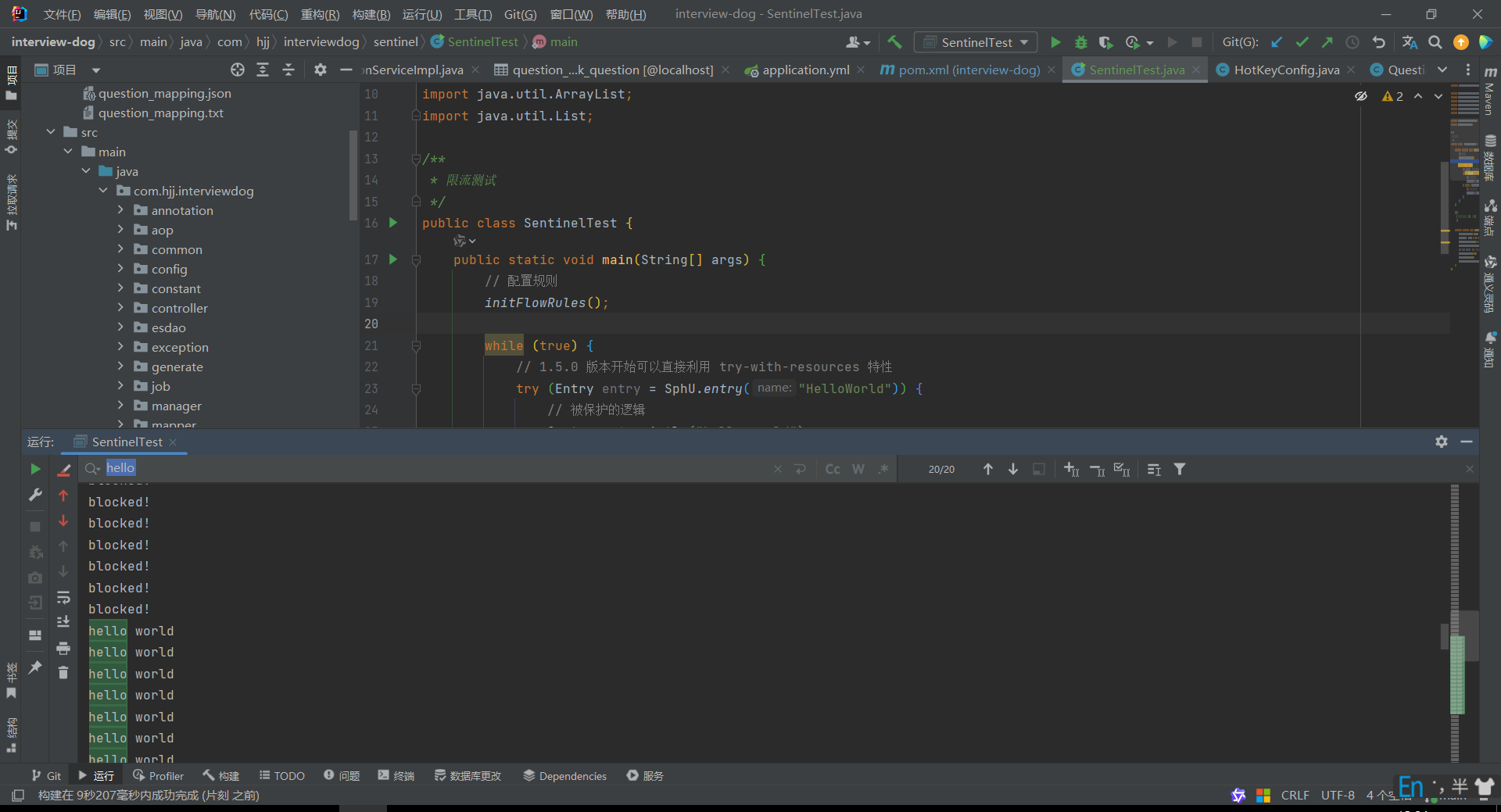The width and height of the screenshot is (1501, 812).
Task: Click sentinel in the breadcrumb path
Action: point(396,42)
